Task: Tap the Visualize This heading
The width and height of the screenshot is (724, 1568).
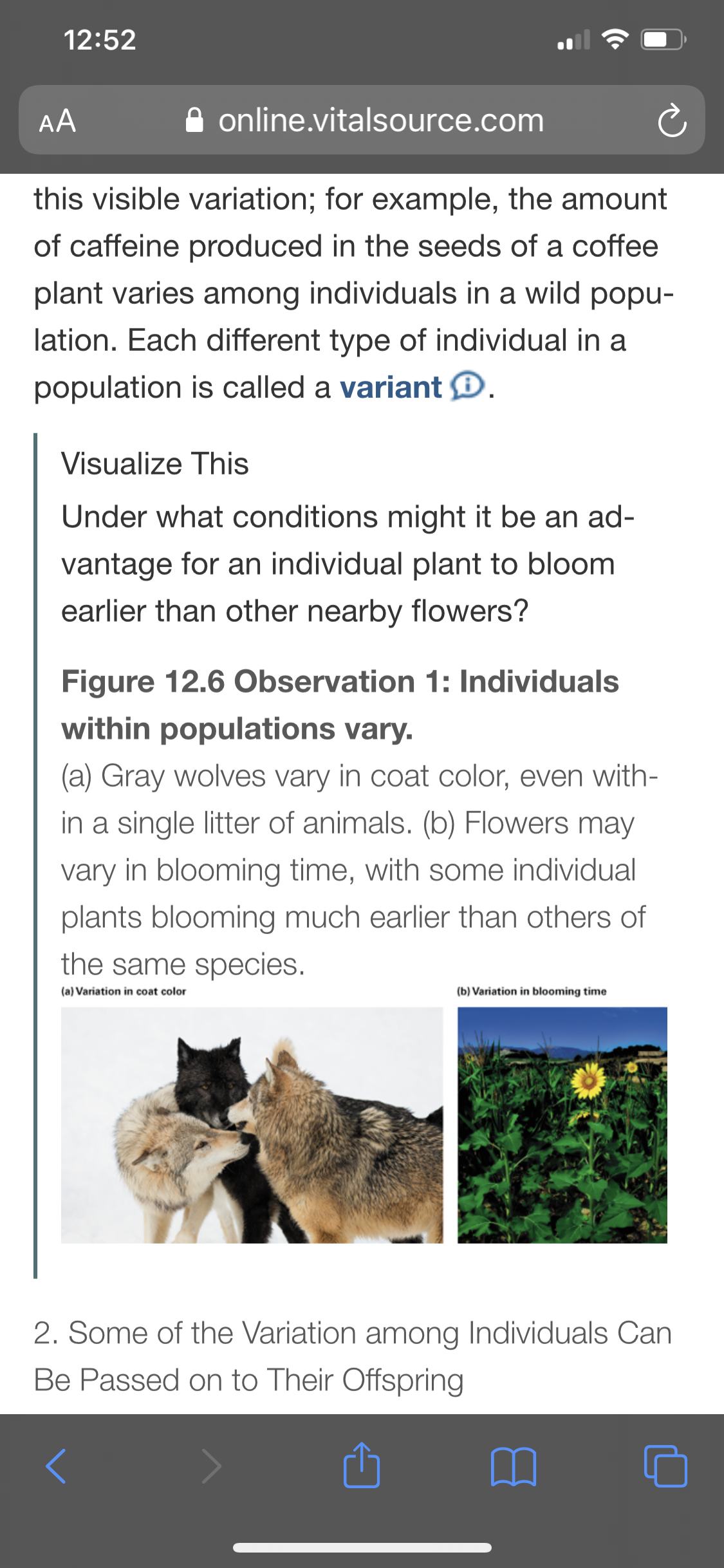Action: pos(155,463)
